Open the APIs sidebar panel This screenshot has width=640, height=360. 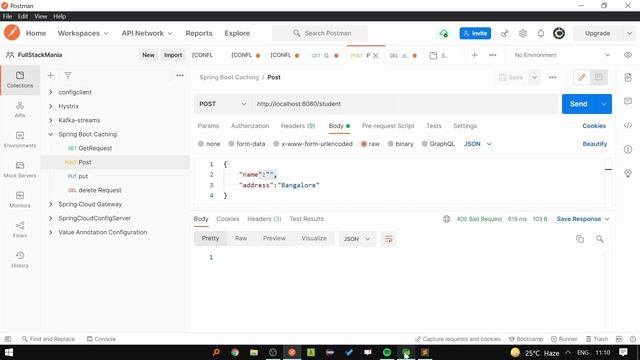pyautogui.click(x=20, y=109)
